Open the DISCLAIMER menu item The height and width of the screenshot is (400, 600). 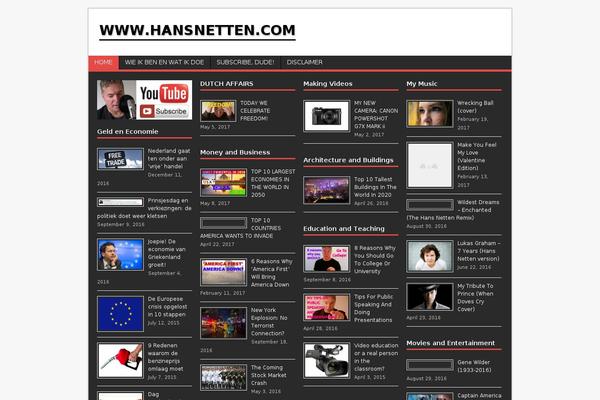tap(305, 62)
